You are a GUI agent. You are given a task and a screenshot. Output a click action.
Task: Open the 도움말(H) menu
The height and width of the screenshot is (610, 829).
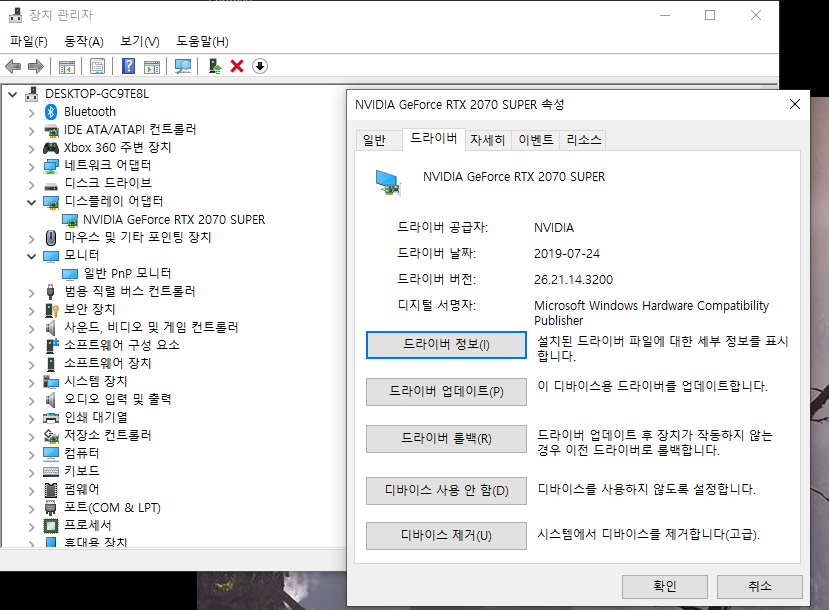202,41
